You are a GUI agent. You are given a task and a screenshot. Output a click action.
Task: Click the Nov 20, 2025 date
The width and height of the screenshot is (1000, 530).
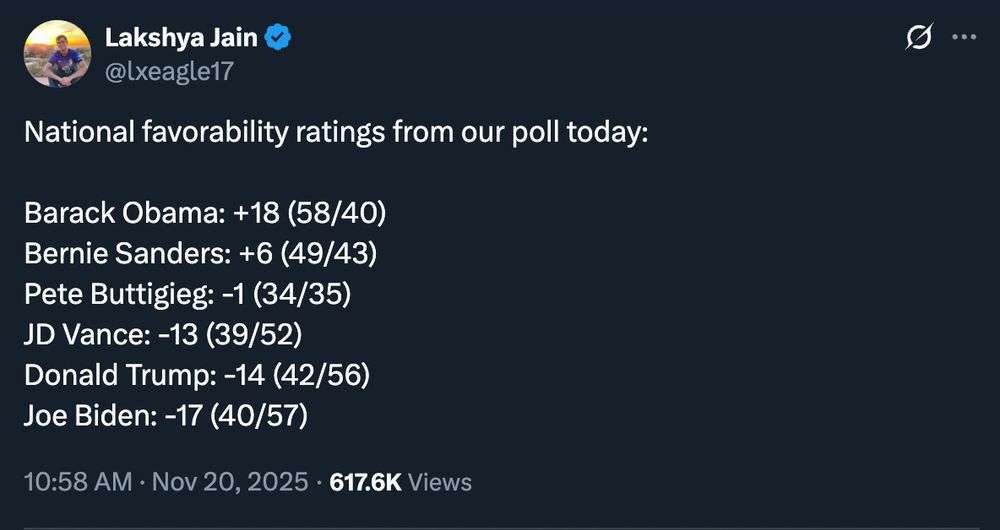pyautogui.click(x=230, y=482)
